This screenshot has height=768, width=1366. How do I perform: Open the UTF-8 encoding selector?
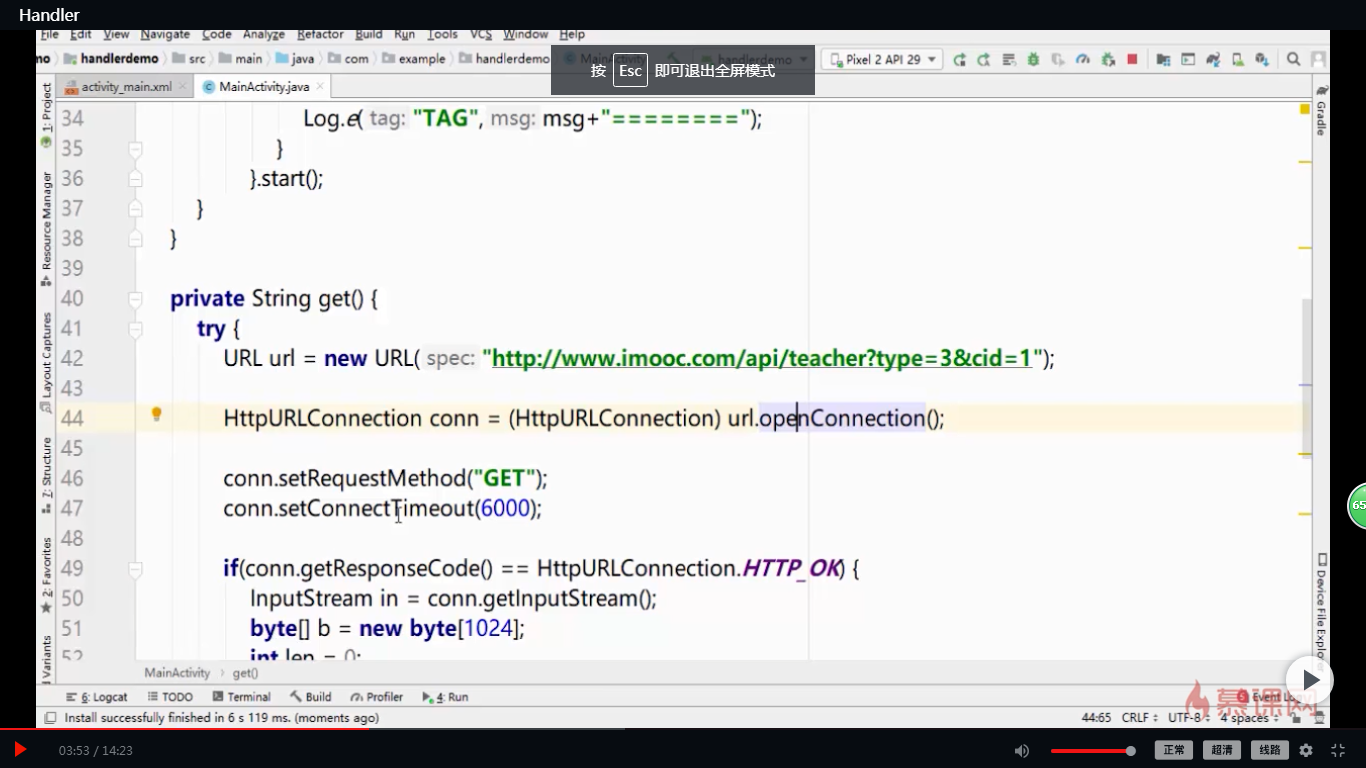(x=1188, y=718)
